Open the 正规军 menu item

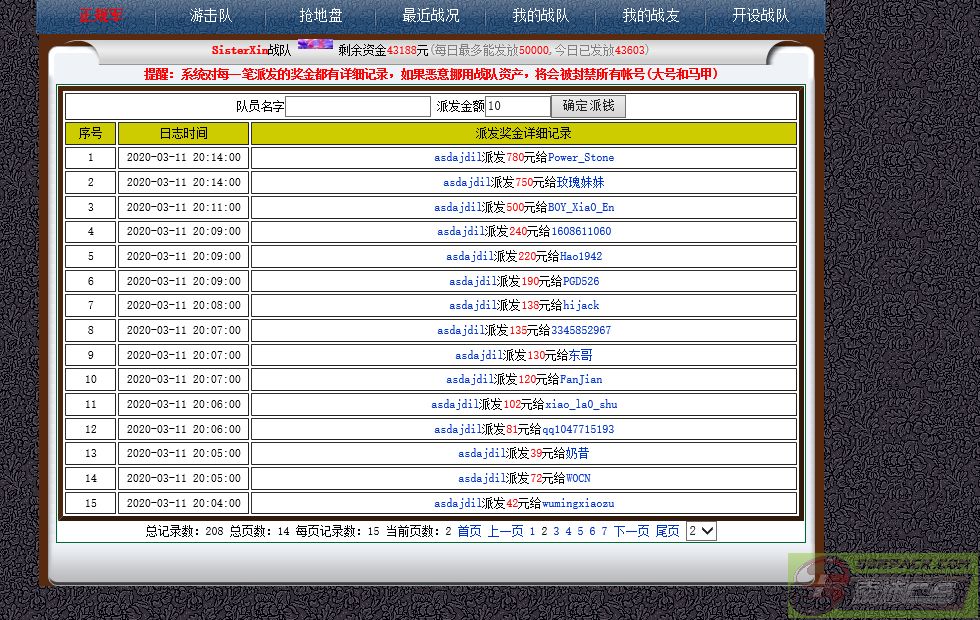pyautogui.click(x=102, y=16)
